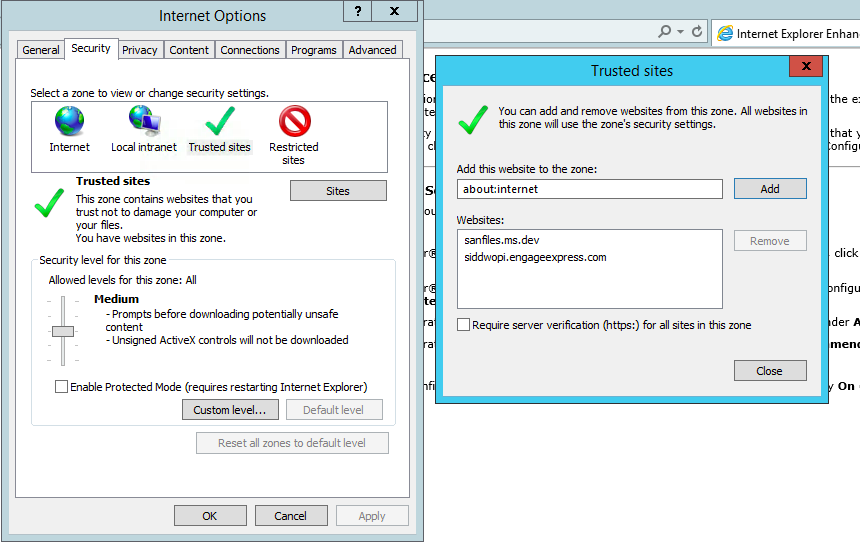Click the Sites button
Screen dimensions: 860x546
click(x=338, y=191)
